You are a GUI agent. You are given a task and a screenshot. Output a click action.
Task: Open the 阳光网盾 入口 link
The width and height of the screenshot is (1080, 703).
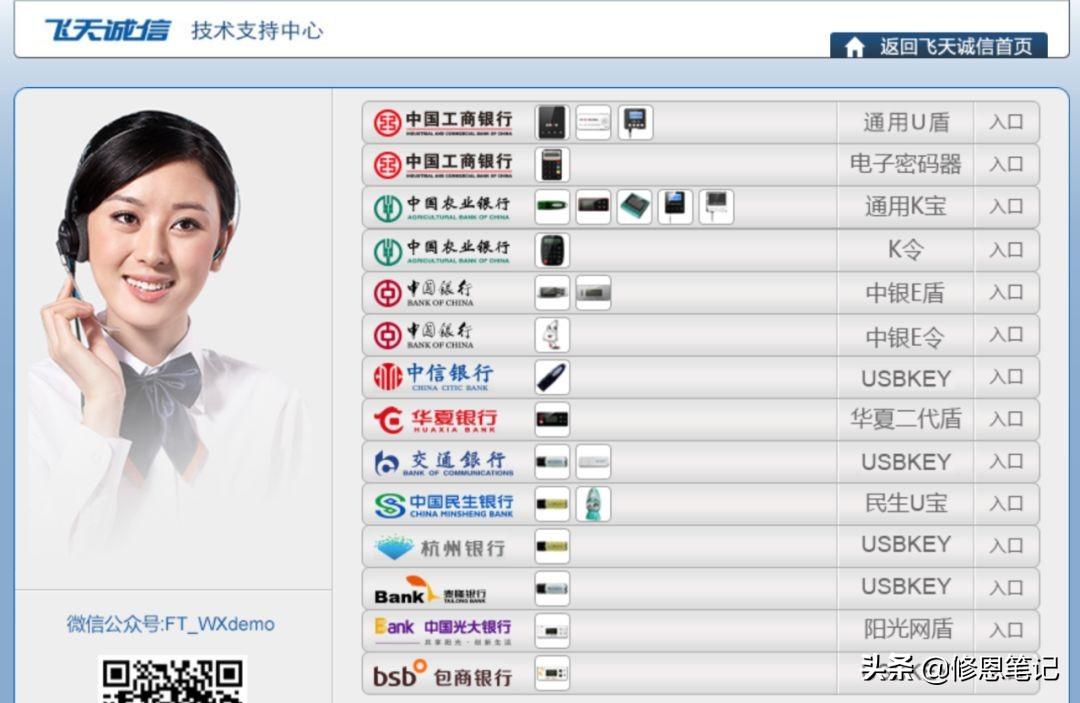point(1007,629)
